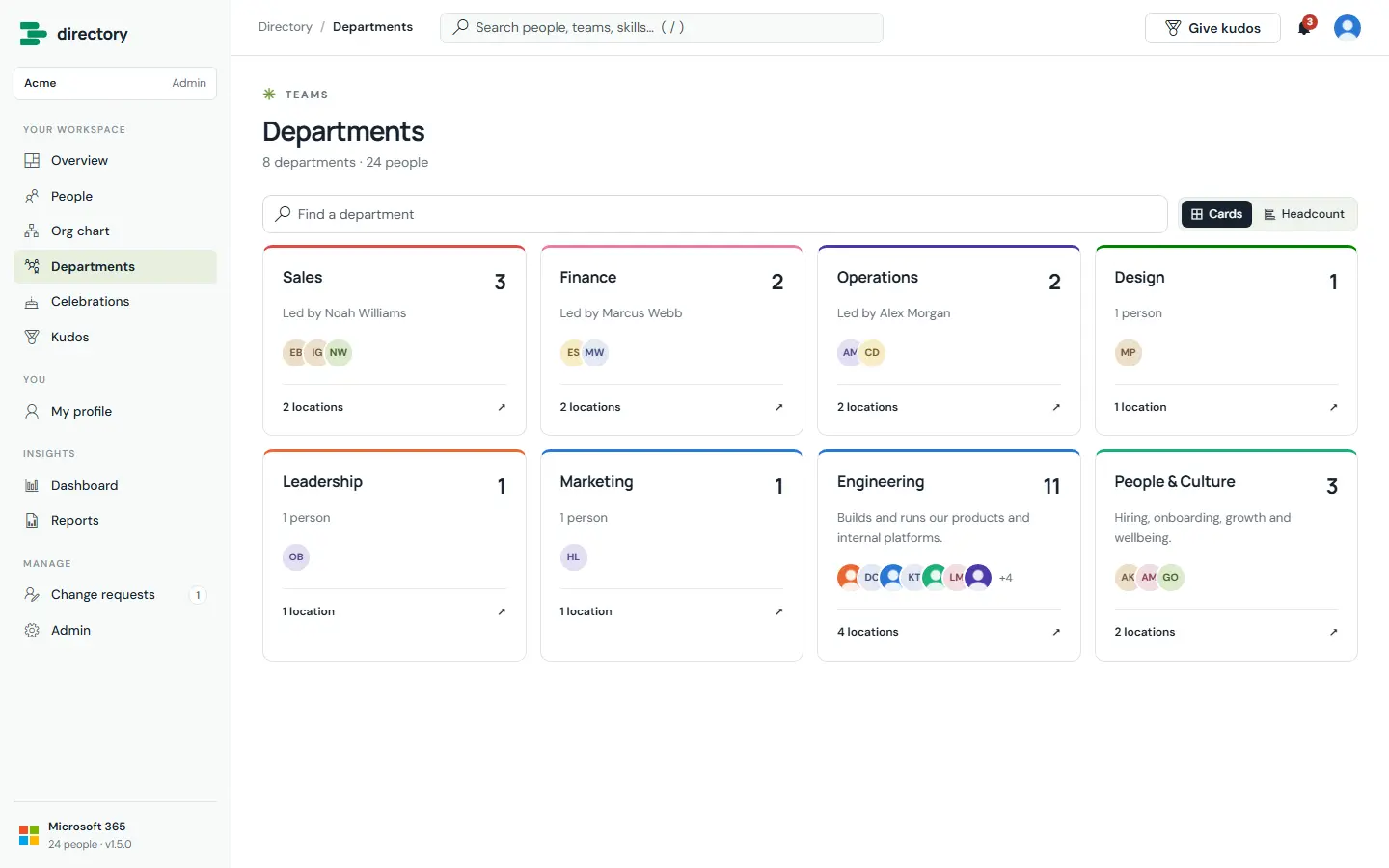Click the global search people field

(662, 28)
